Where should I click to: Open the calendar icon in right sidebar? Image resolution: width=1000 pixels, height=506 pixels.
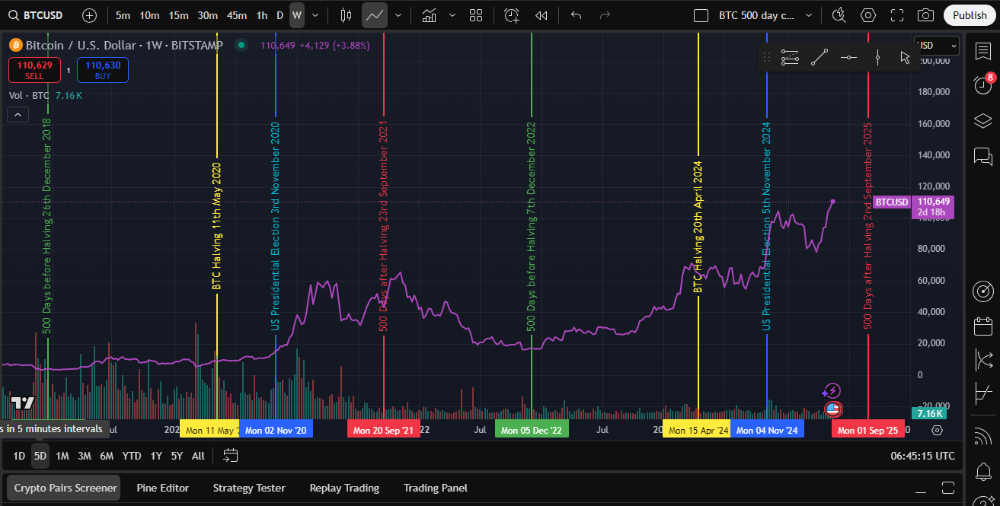pyautogui.click(x=982, y=326)
